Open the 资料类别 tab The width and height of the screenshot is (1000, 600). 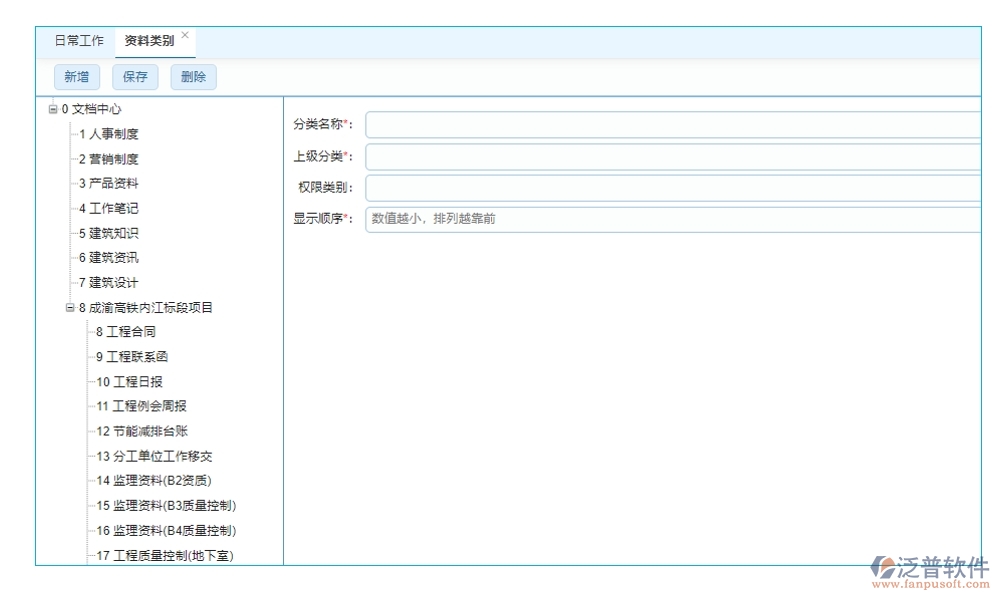150,41
